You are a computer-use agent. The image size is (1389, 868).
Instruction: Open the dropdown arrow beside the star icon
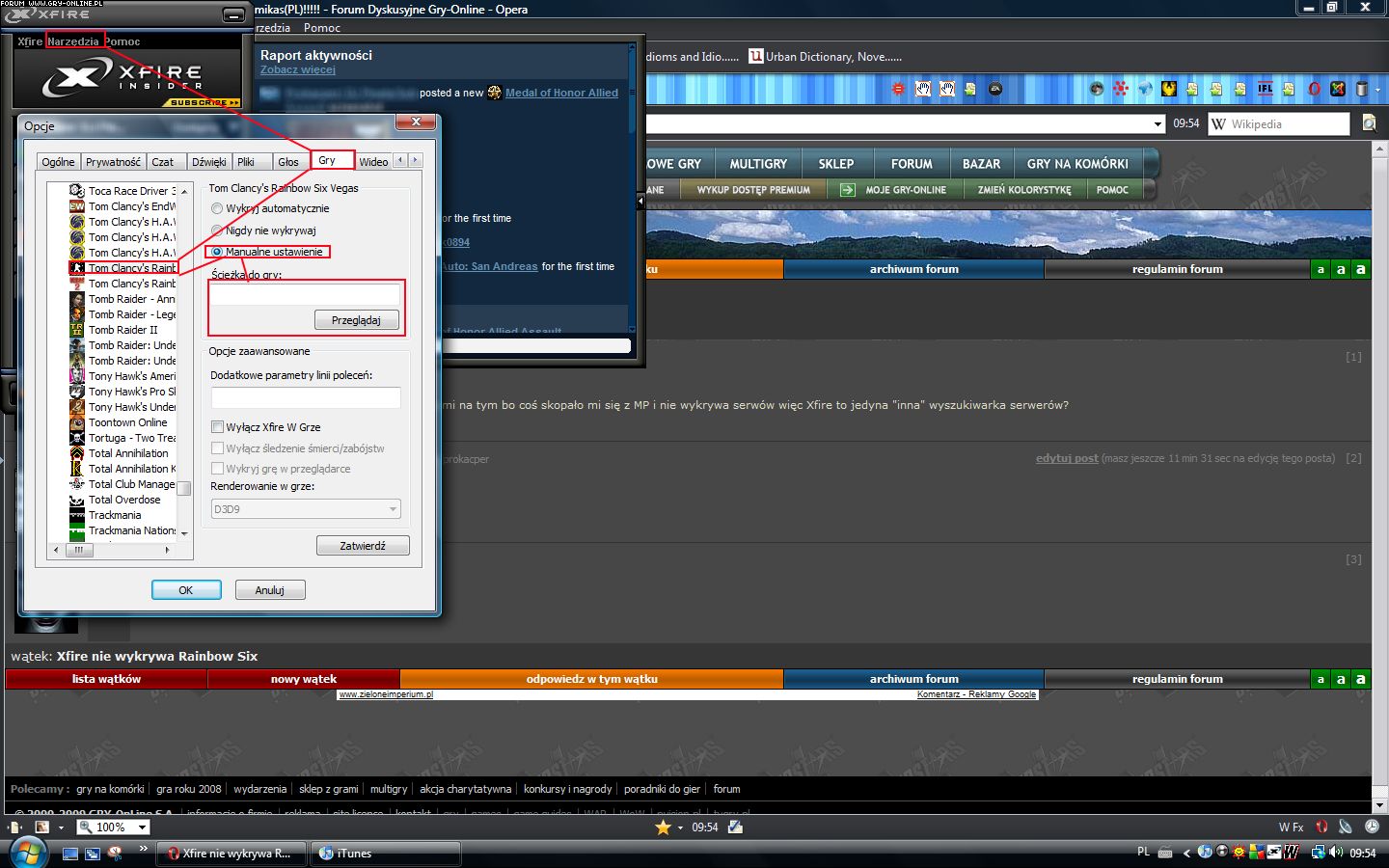point(680,827)
